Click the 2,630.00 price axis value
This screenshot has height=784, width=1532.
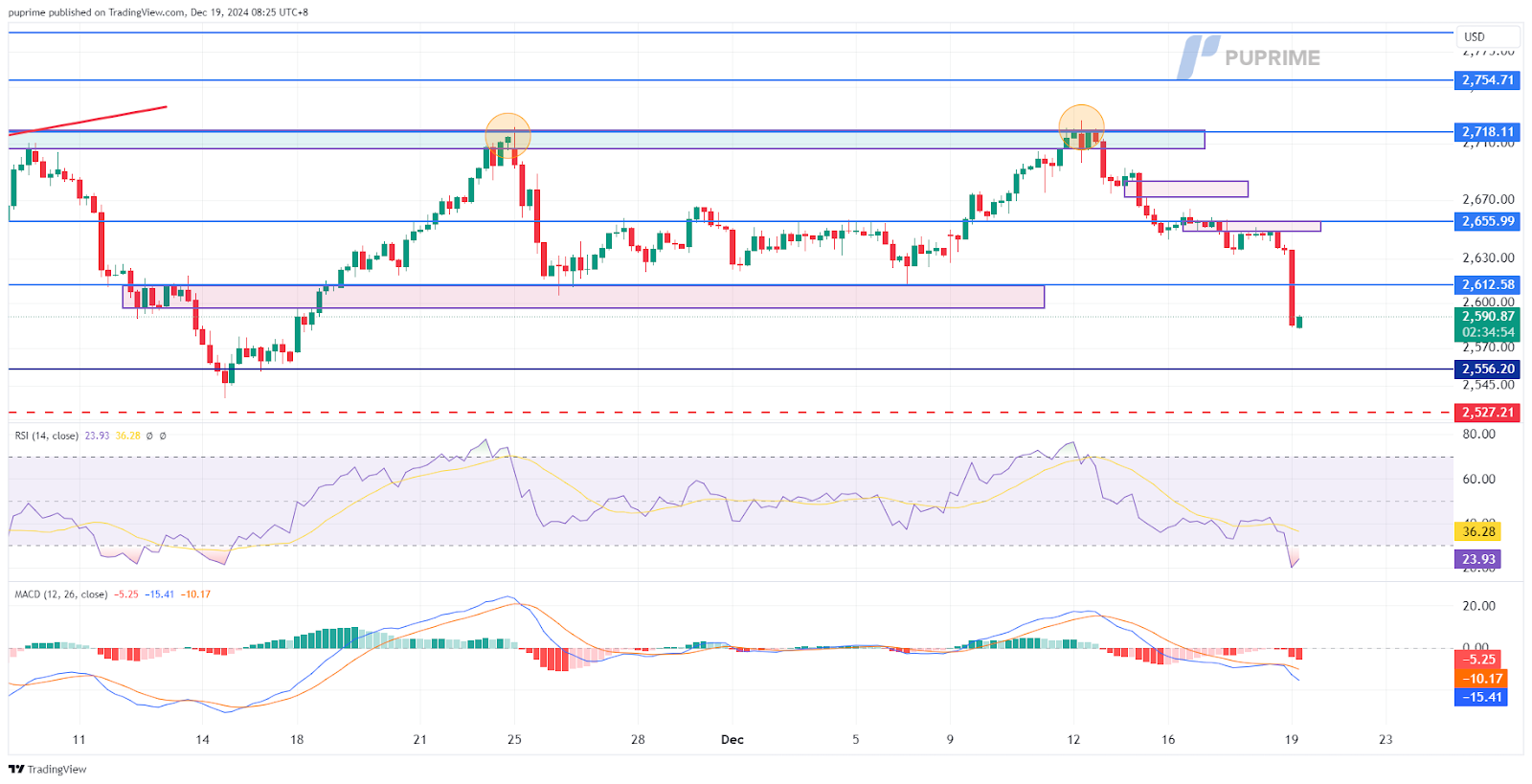[x=1488, y=258]
